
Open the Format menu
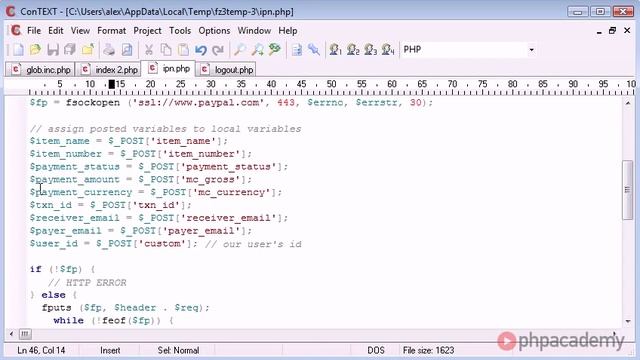[x=111, y=31]
